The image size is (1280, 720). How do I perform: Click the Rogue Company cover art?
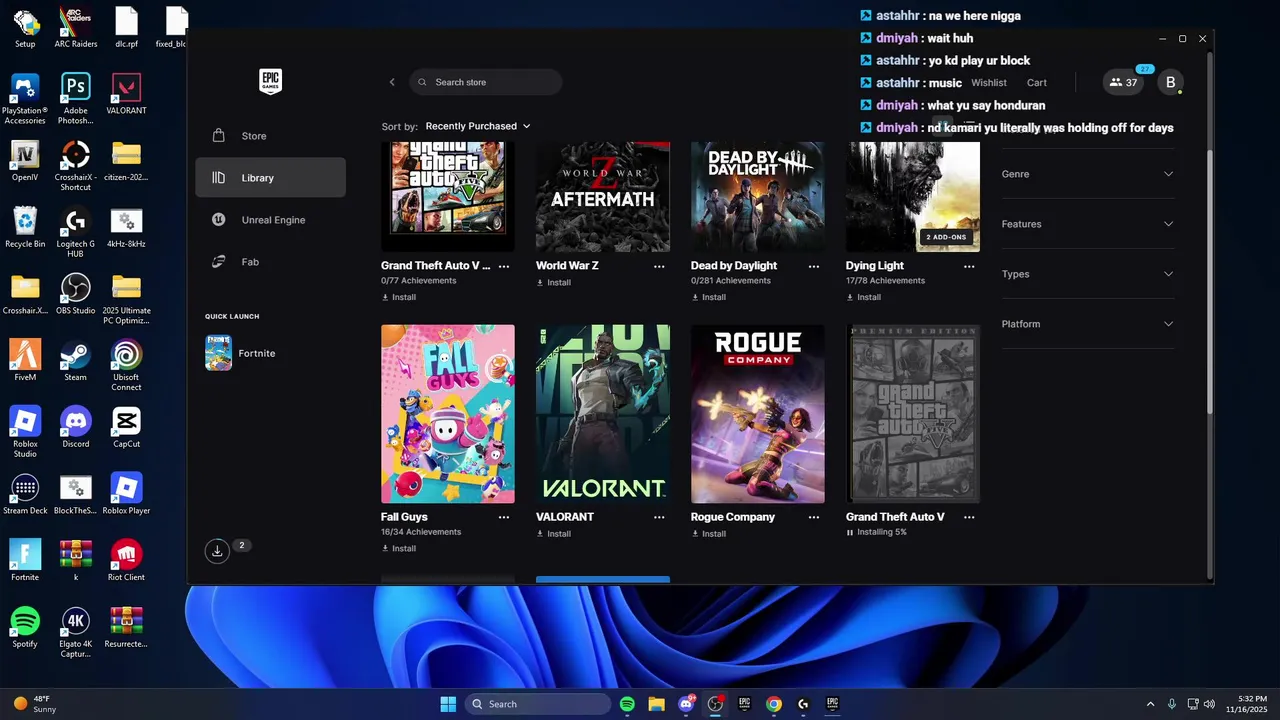pyautogui.click(x=758, y=413)
